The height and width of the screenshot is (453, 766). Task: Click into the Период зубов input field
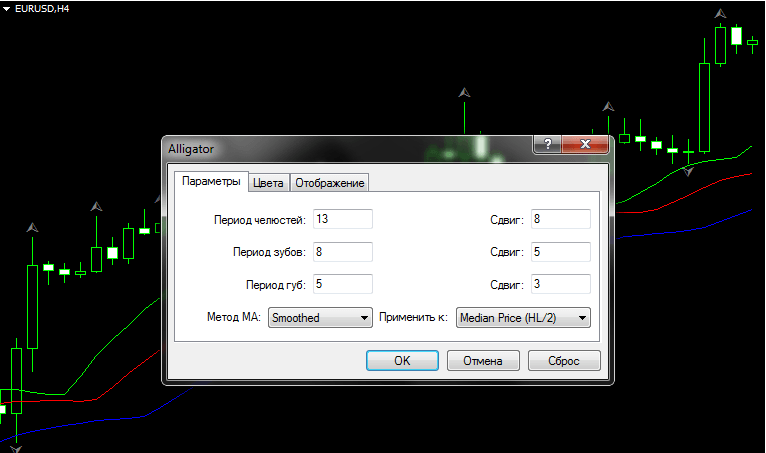tap(342, 251)
